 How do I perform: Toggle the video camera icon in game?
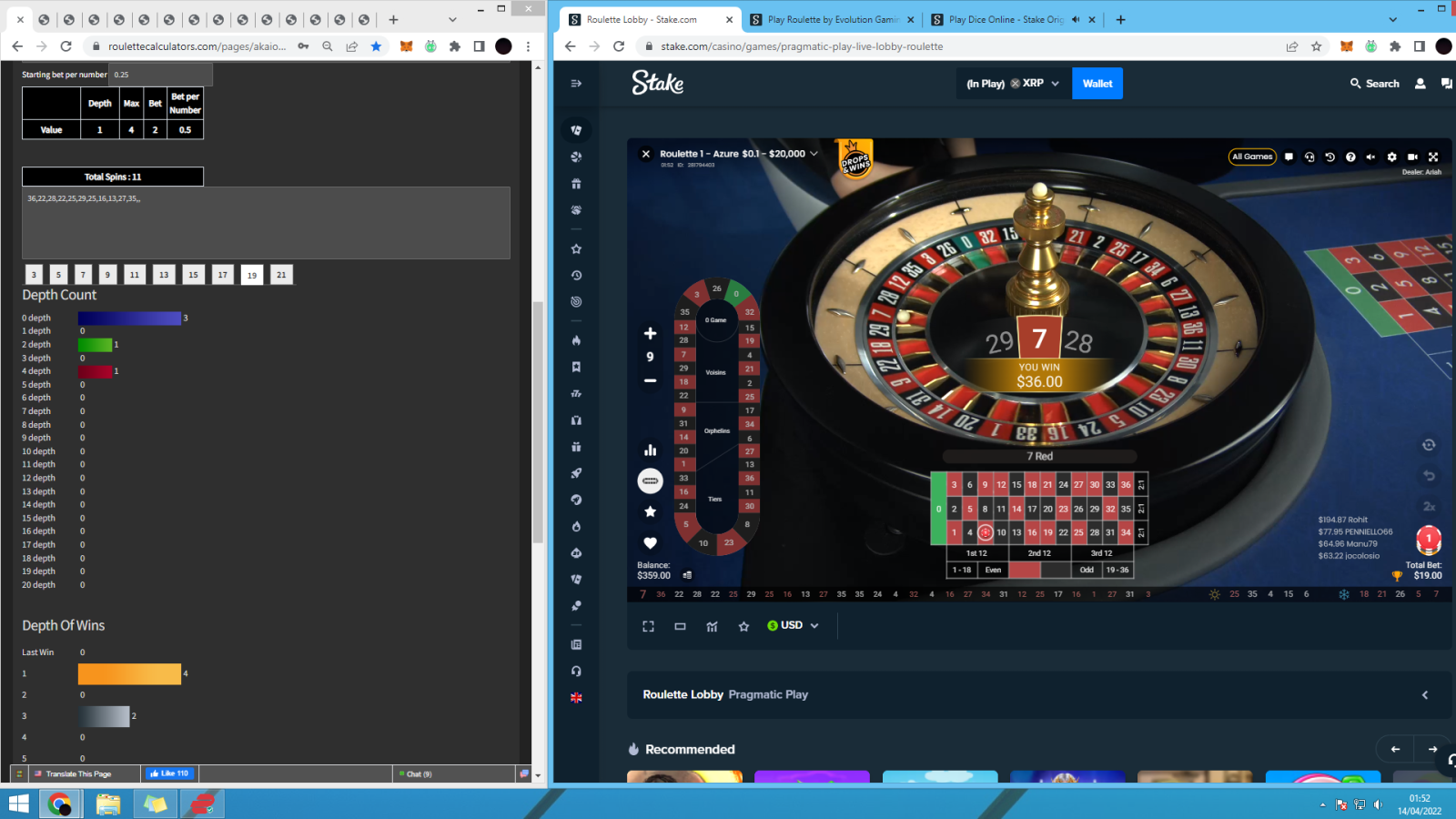1412,157
